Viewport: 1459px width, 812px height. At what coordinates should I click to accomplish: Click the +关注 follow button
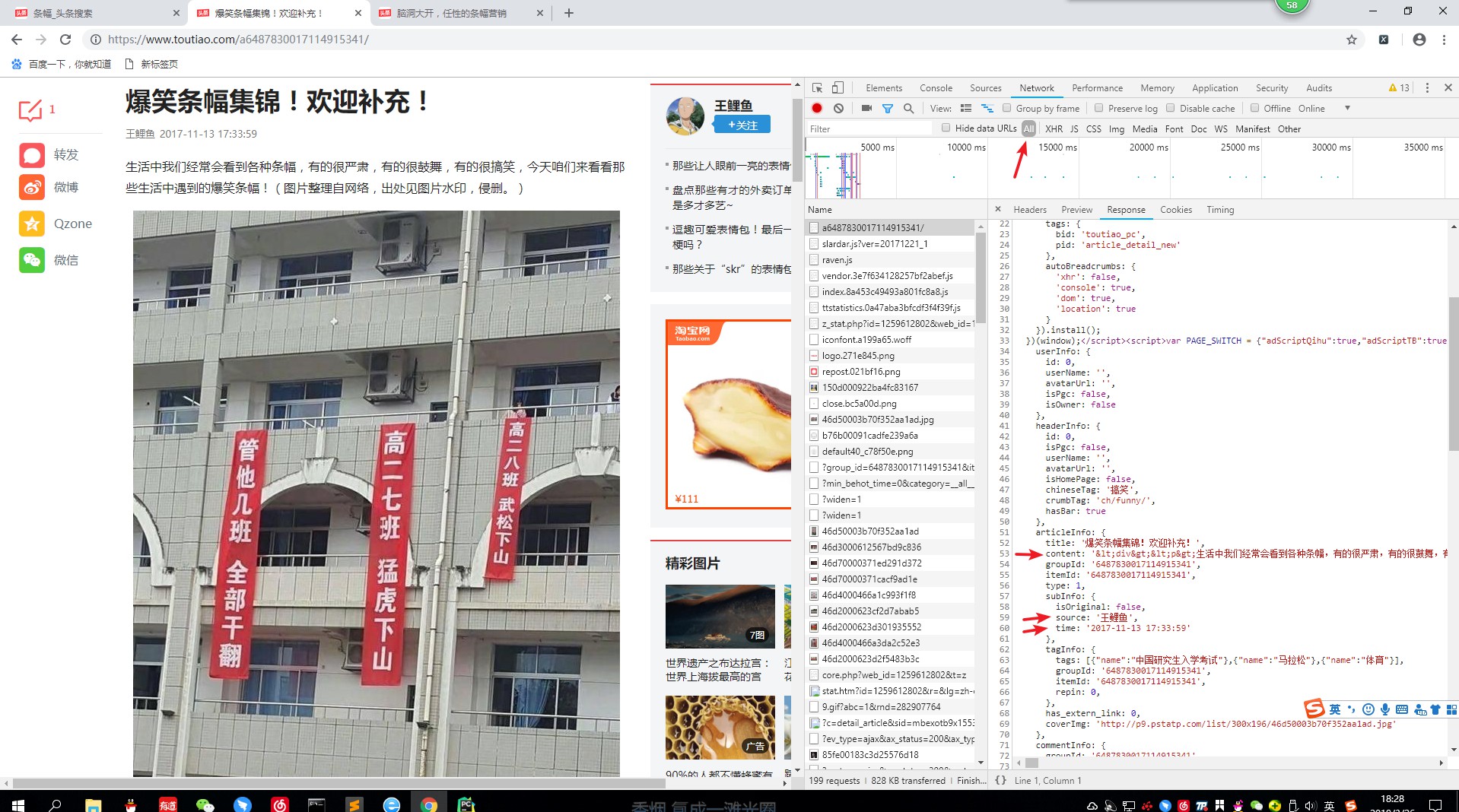742,125
